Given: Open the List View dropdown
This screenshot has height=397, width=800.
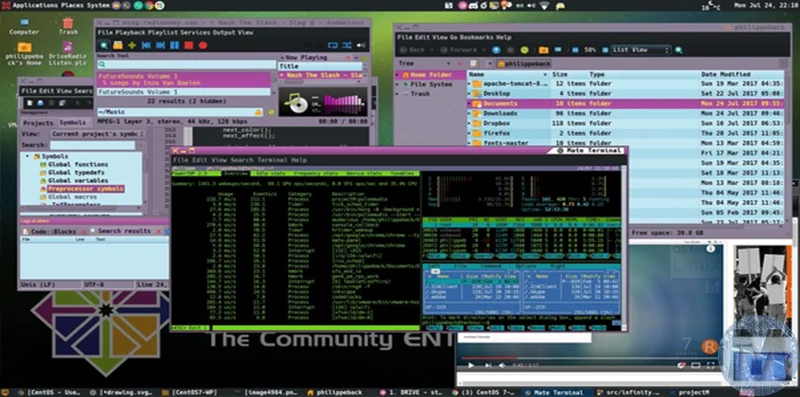Looking at the screenshot, I should point(640,50).
